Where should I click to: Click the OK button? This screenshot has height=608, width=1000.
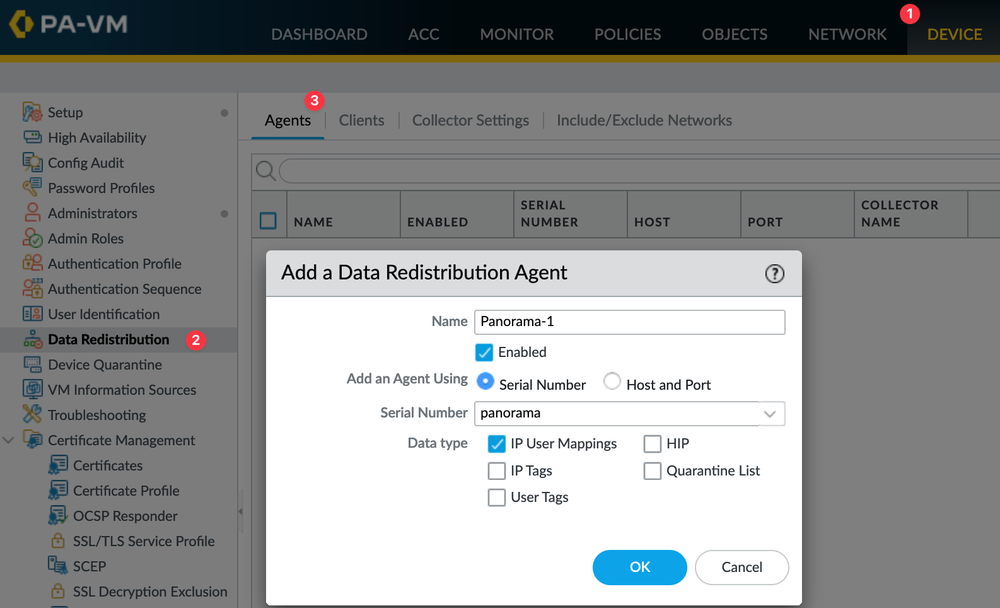[639, 567]
